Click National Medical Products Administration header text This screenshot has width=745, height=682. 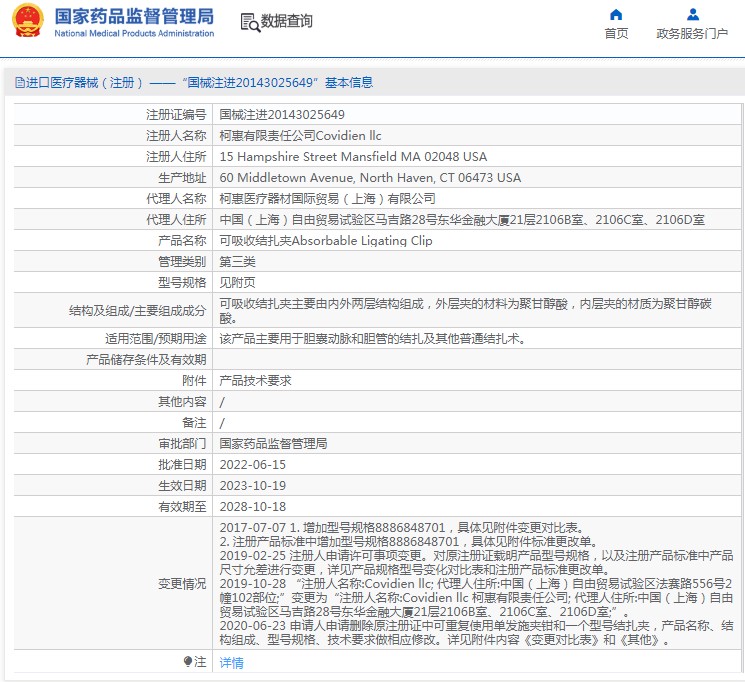point(133,33)
